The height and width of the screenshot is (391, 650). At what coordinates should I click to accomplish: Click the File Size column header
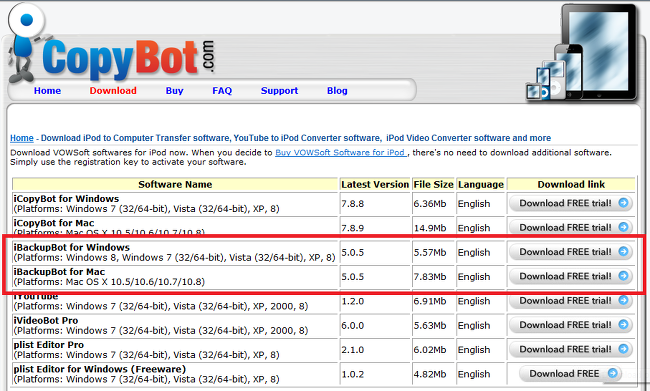(x=434, y=185)
